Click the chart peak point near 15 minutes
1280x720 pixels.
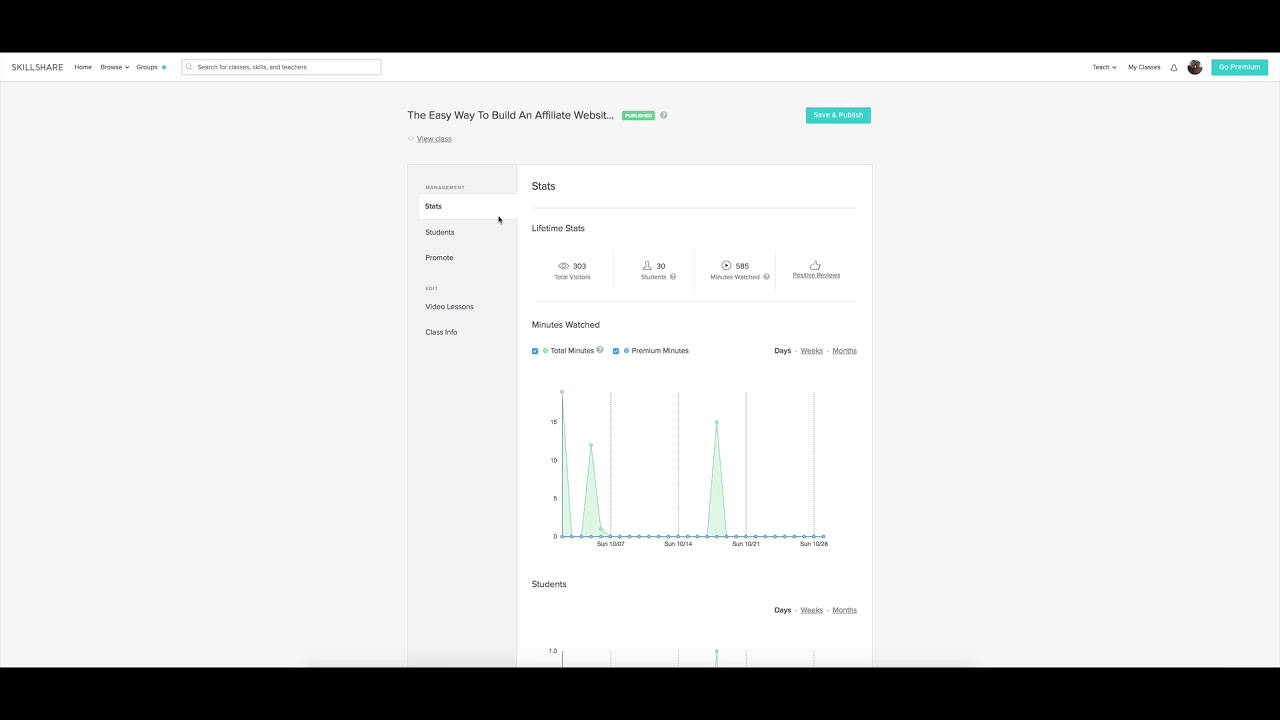pyautogui.click(x=717, y=422)
